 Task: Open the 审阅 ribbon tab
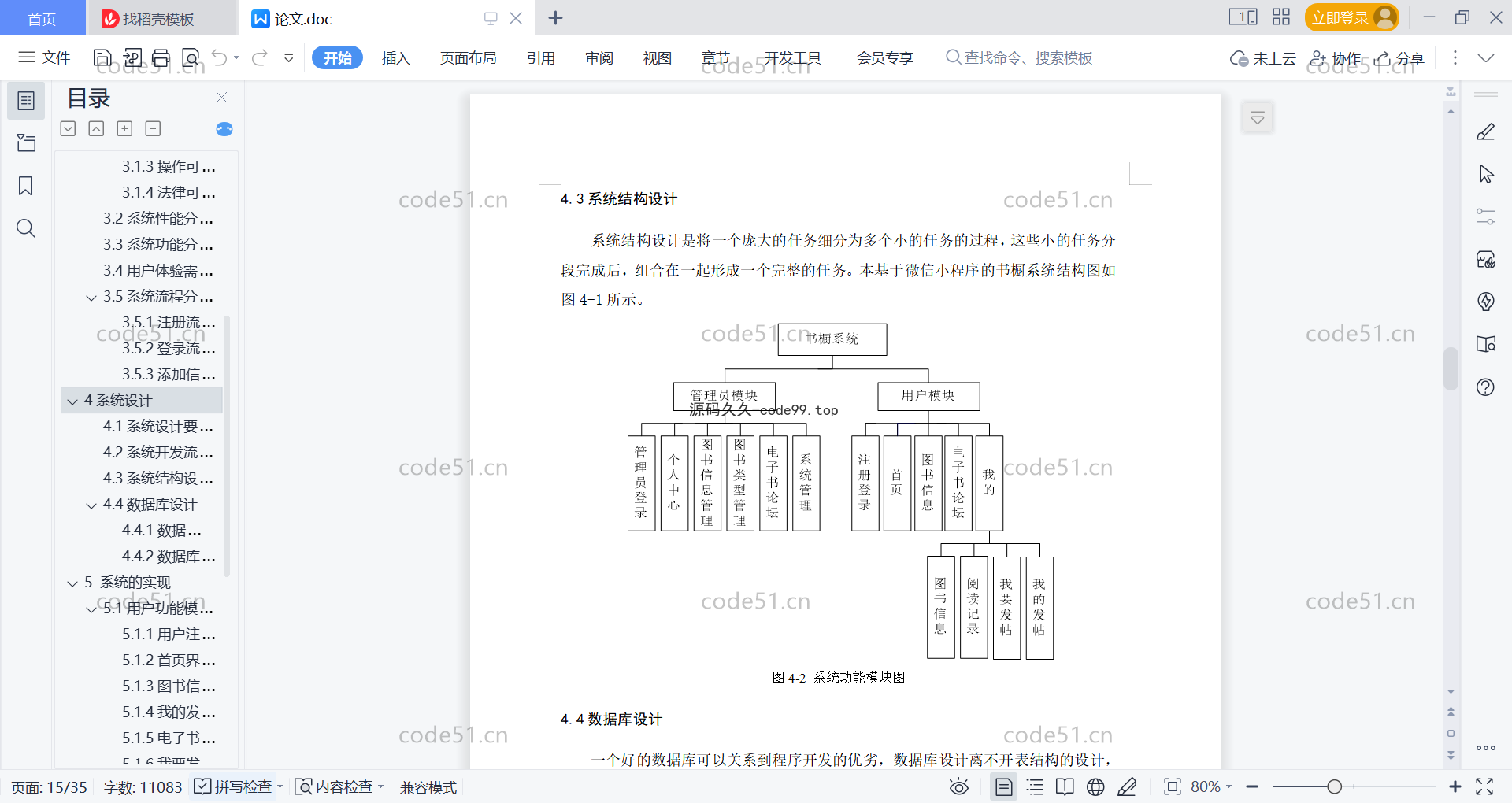(x=599, y=57)
